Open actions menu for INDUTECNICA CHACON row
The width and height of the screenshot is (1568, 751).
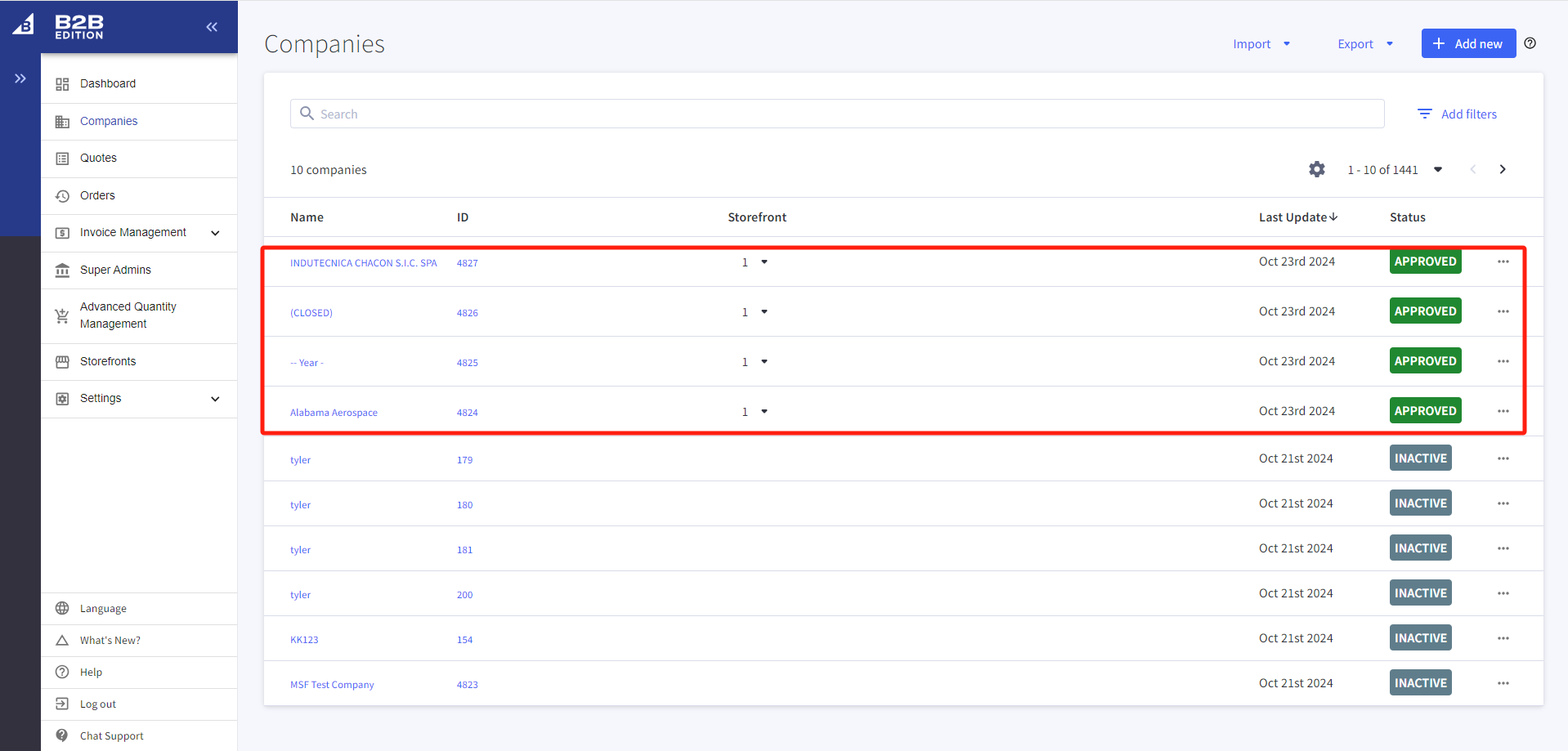[1503, 262]
